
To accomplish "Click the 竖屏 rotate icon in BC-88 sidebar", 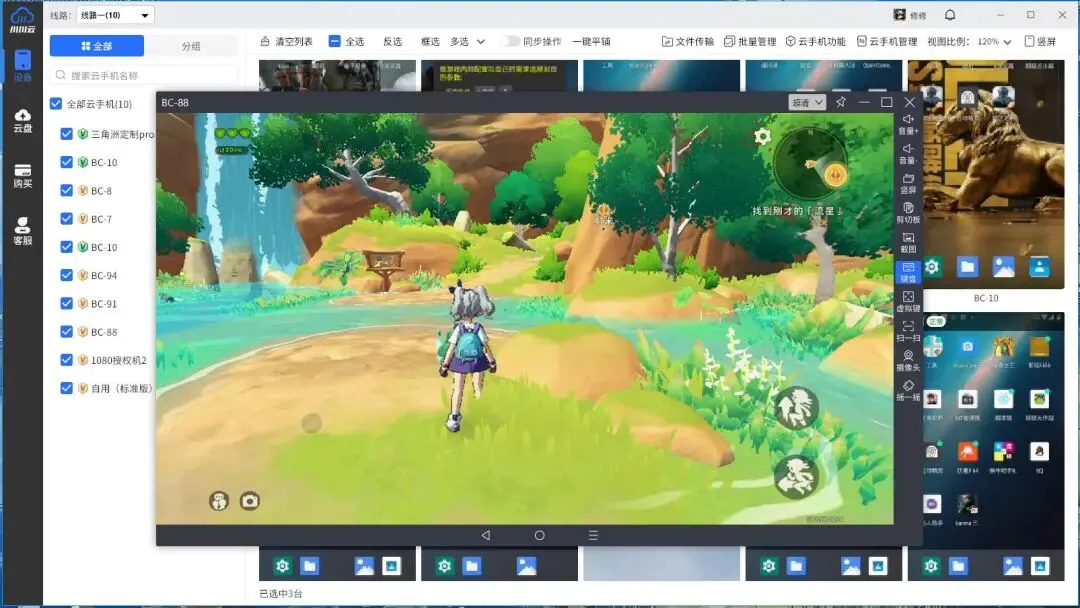I will click(908, 183).
